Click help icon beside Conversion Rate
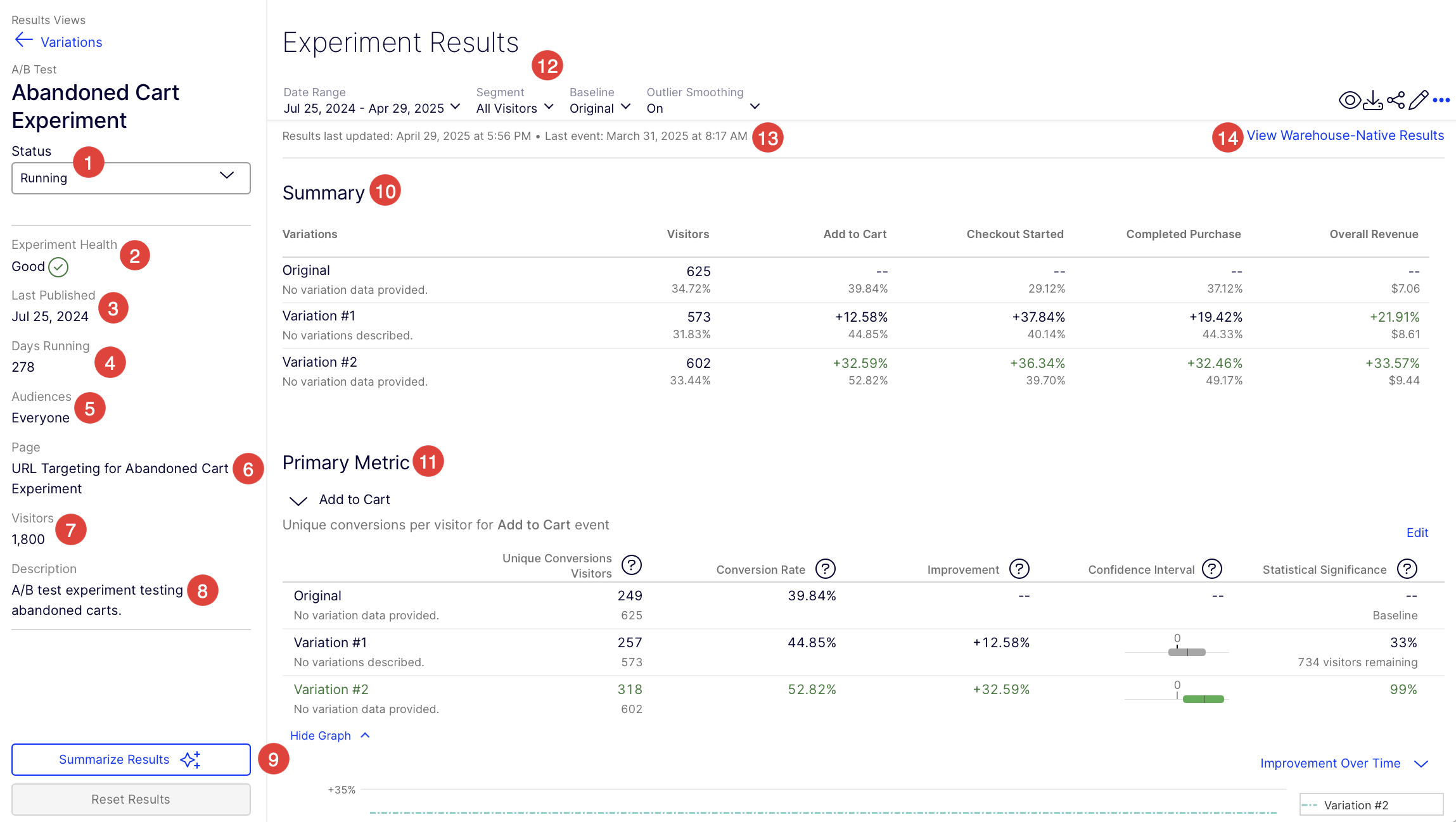The image size is (1456, 822). pyautogui.click(x=825, y=569)
